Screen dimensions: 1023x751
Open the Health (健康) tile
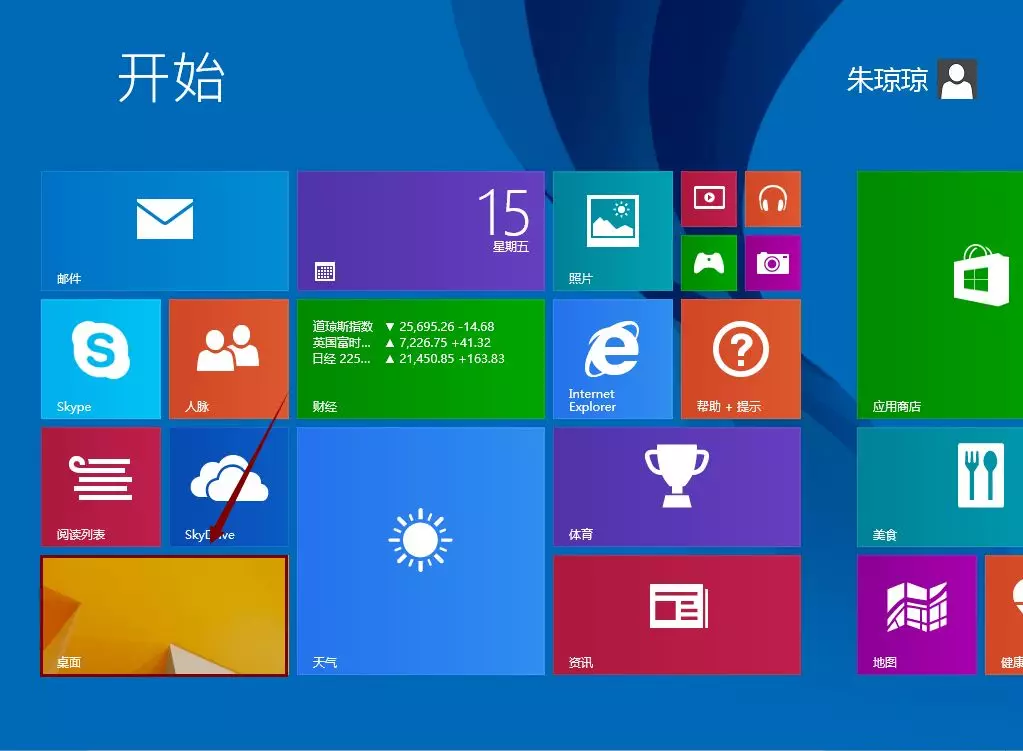(x=1004, y=615)
